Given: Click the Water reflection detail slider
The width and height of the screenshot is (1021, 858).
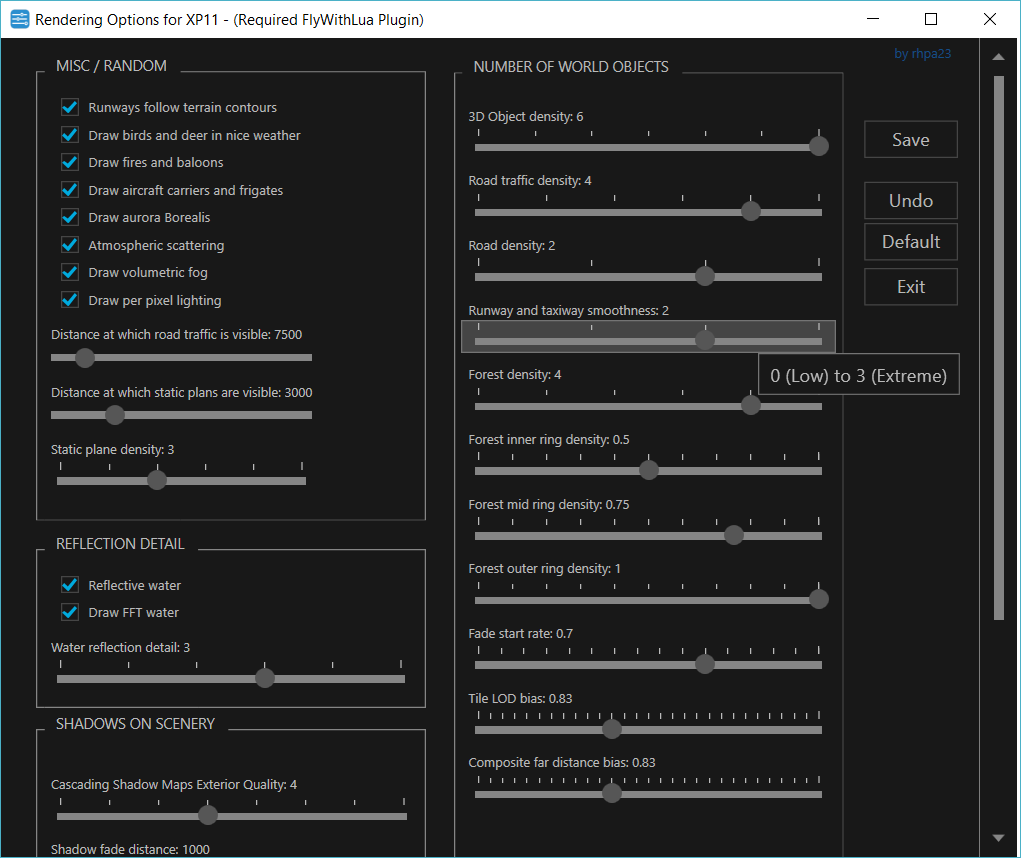Looking at the screenshot, I should (x=231, y=673).
